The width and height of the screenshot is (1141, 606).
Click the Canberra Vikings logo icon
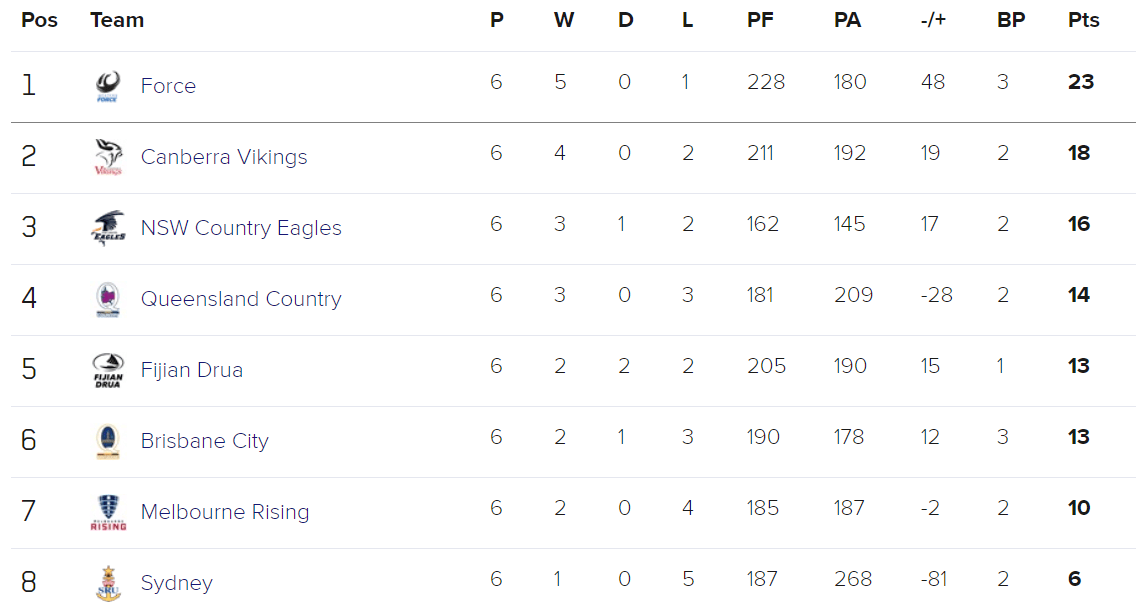108,157
